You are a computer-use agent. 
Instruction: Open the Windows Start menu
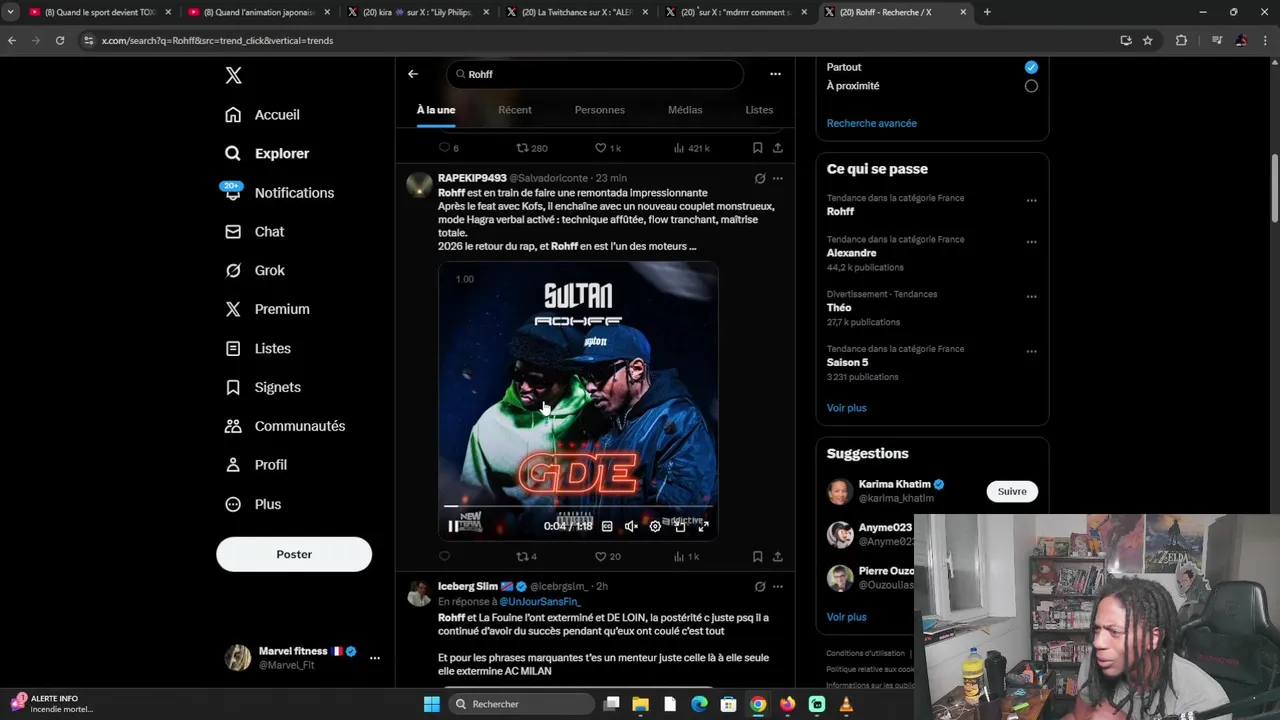(432, 704)
